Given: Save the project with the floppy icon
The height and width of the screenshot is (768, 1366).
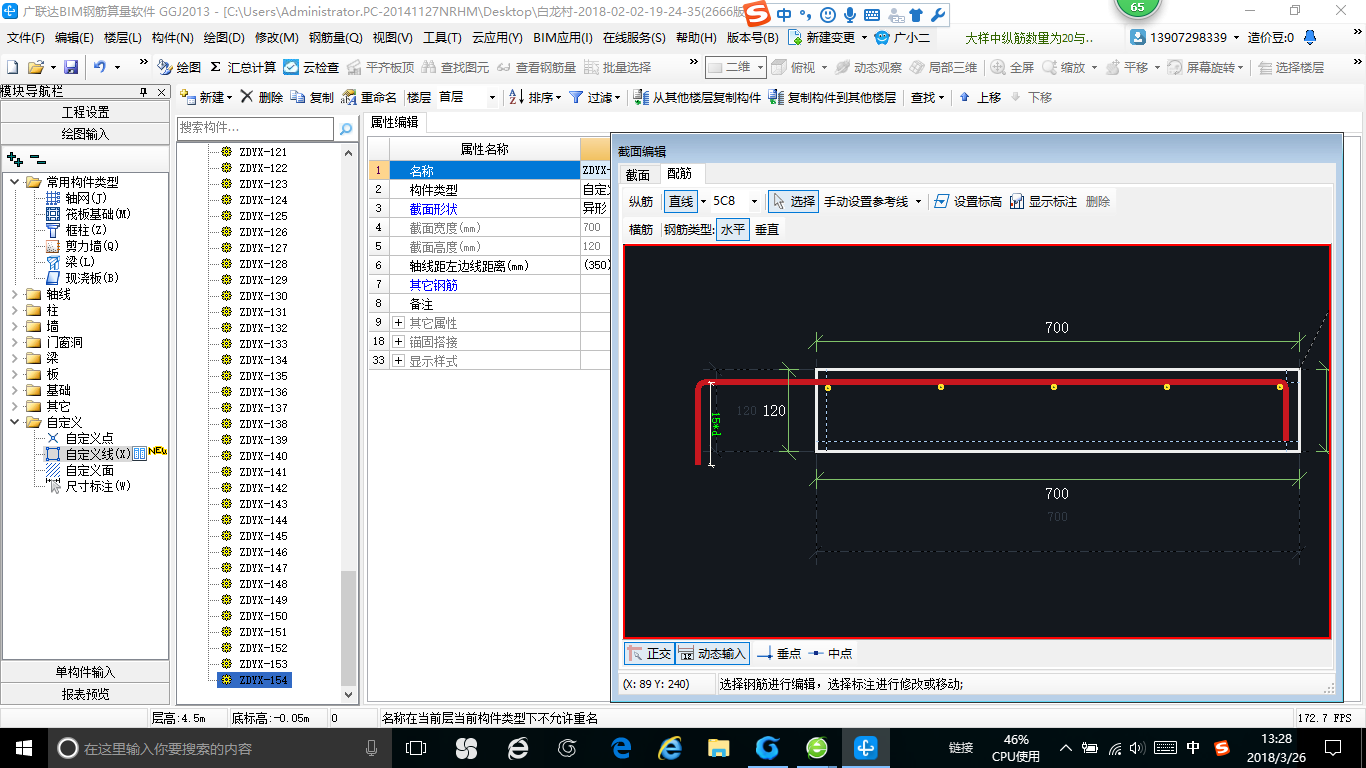Looking at the screenshot, I should [71, 67].
